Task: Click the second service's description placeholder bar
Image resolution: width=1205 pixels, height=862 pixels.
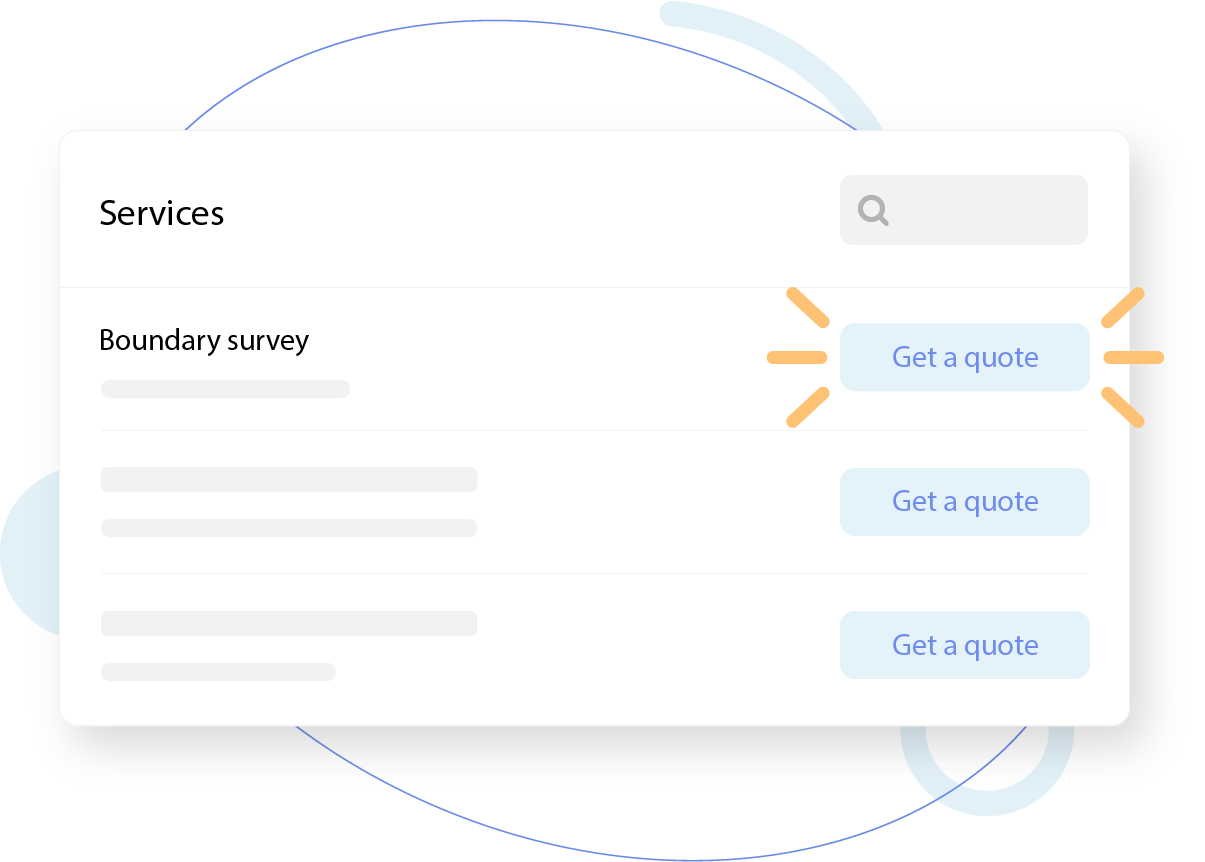Action: click(289, 528)
